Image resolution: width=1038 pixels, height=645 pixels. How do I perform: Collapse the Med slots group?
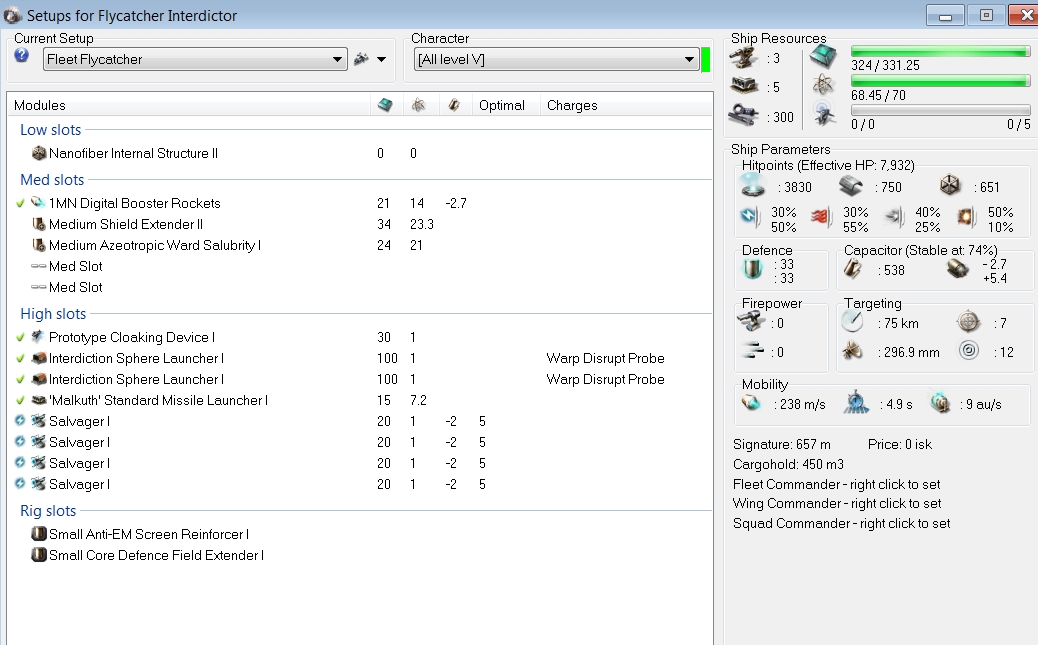[52, 179]
